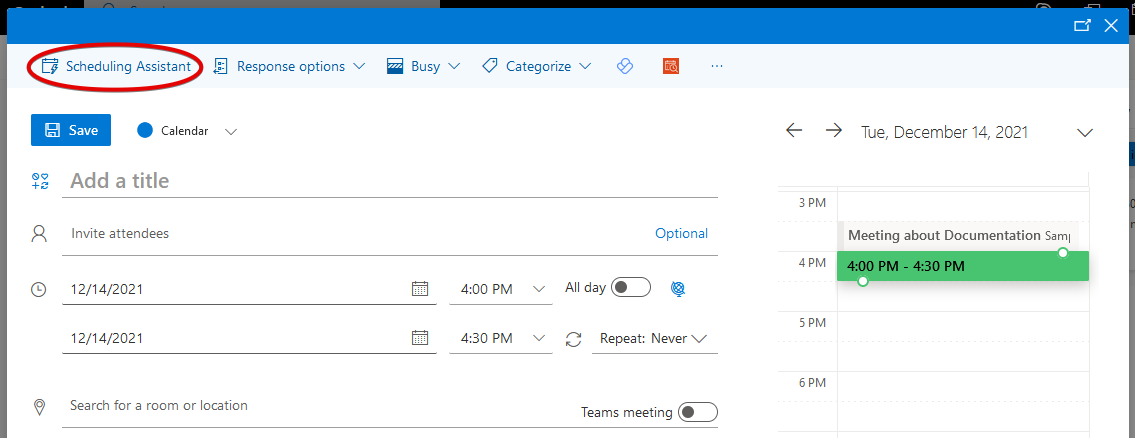The image size is (1135, 438).
Task: Open the start date calendar picker
Action: pos(420,289)
